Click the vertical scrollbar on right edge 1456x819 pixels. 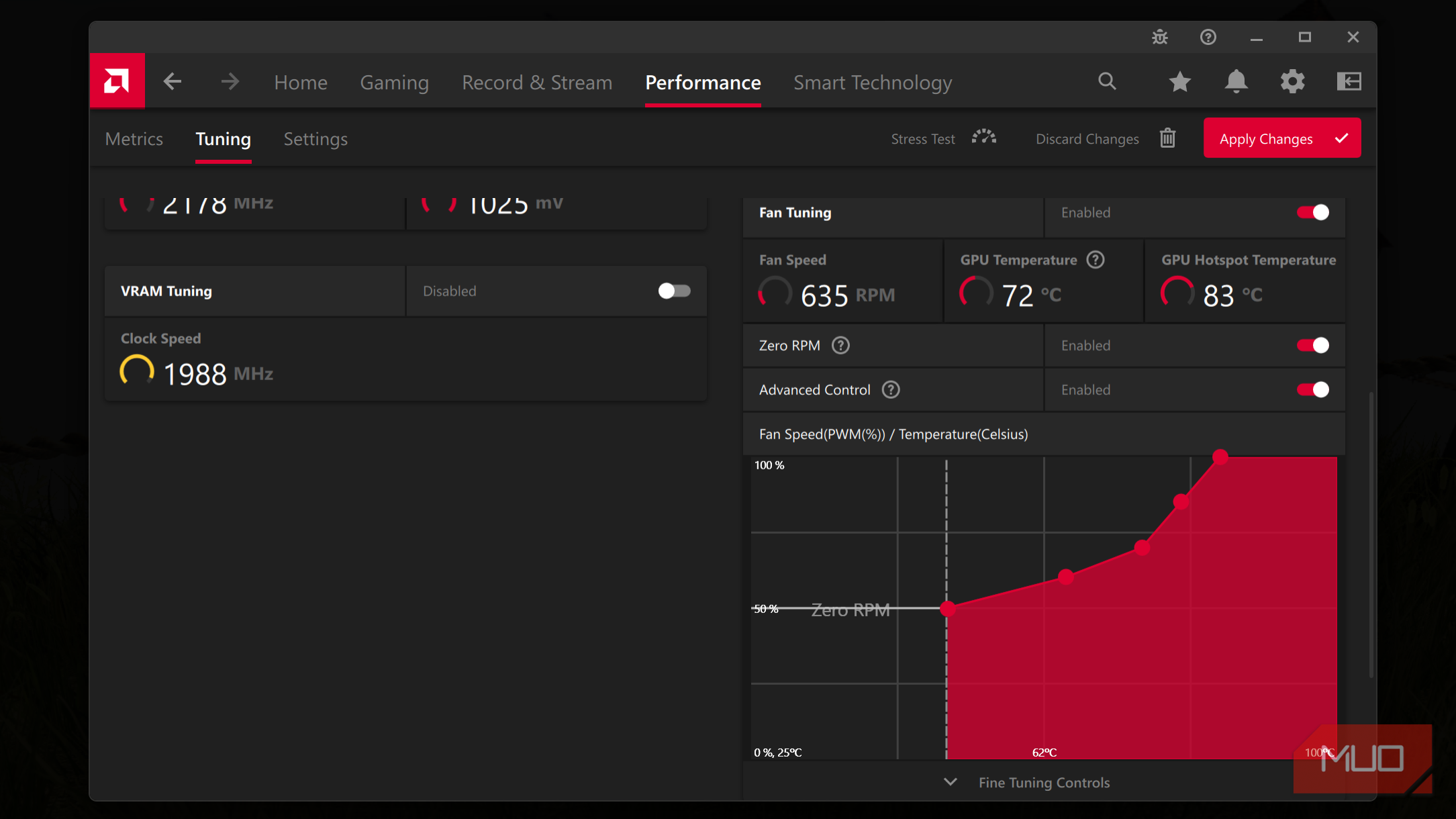[x=1371, y=534]
